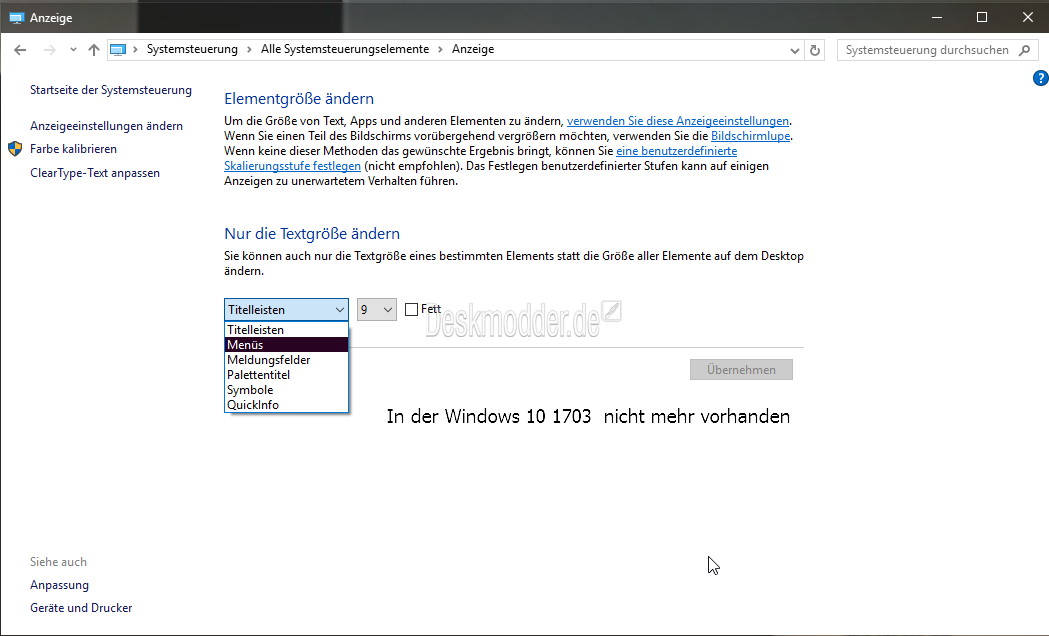Choose Titelleisten in the dropdown list
This screenshot has height=636, width=1049.
[286, 330]
